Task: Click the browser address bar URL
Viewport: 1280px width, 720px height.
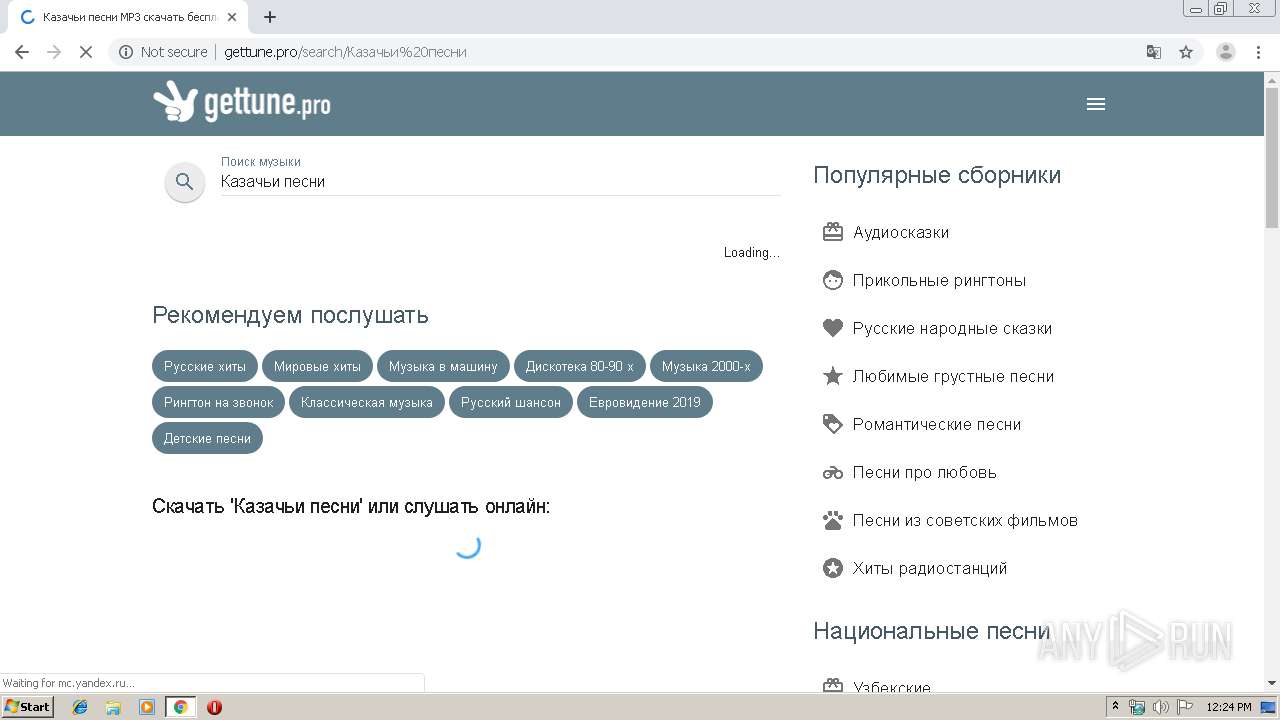Action: [345, 52]
